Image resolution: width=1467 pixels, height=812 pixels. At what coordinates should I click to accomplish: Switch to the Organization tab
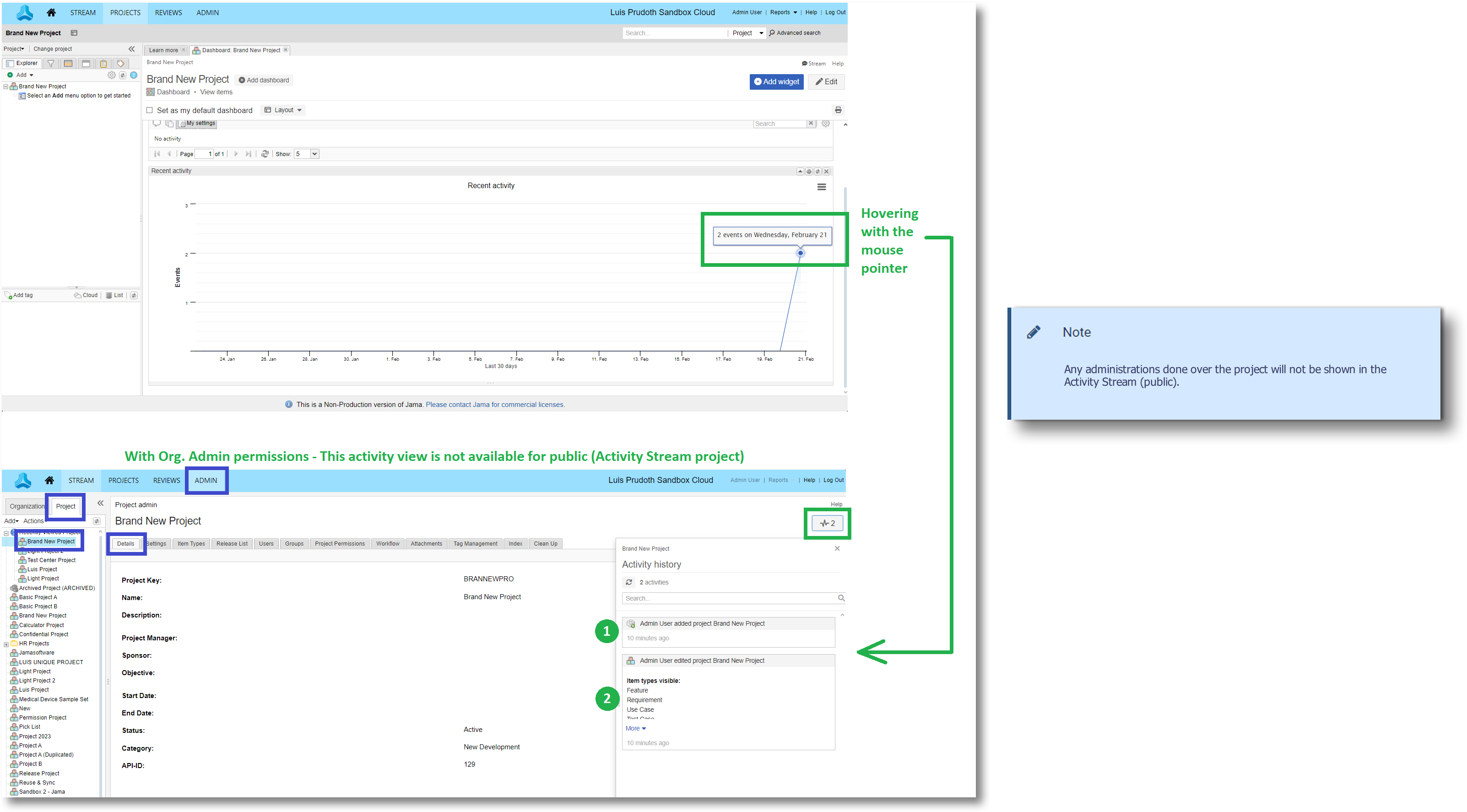click(27, 506)
